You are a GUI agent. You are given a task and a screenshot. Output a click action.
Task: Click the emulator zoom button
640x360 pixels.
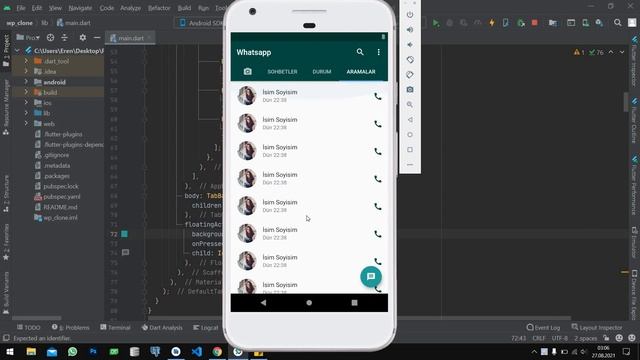(x=410, y=104)
